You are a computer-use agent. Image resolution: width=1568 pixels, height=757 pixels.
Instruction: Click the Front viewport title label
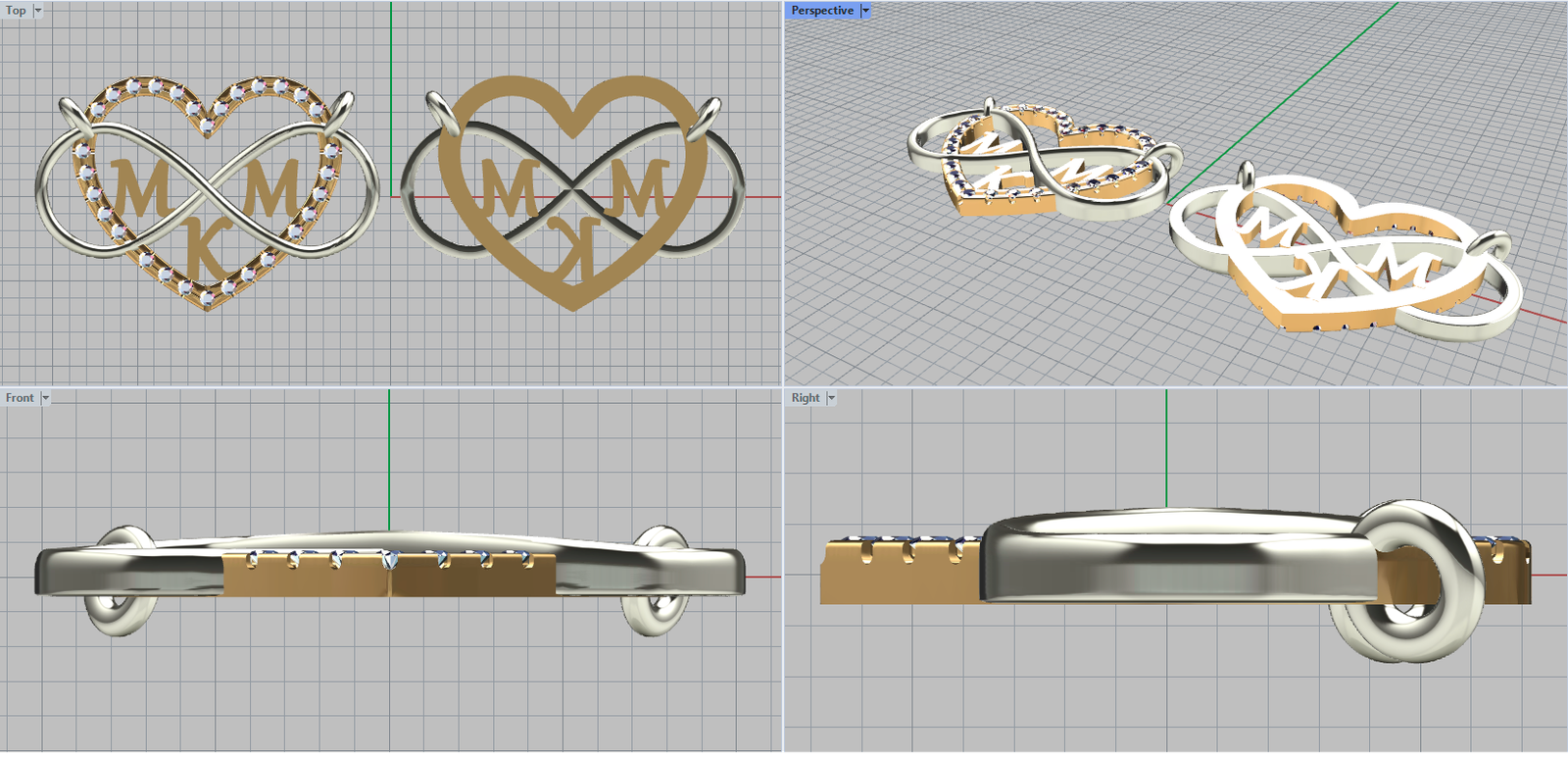click(20, 398)
